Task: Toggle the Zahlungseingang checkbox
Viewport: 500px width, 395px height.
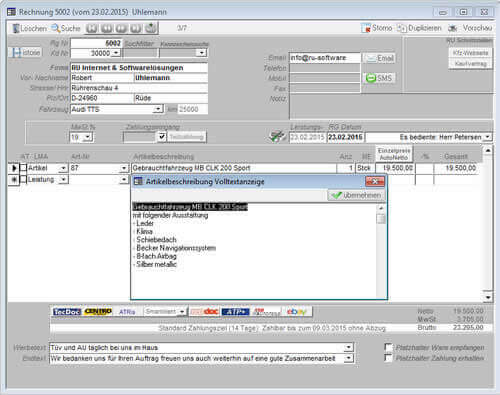Action: [x=162, y=137]
